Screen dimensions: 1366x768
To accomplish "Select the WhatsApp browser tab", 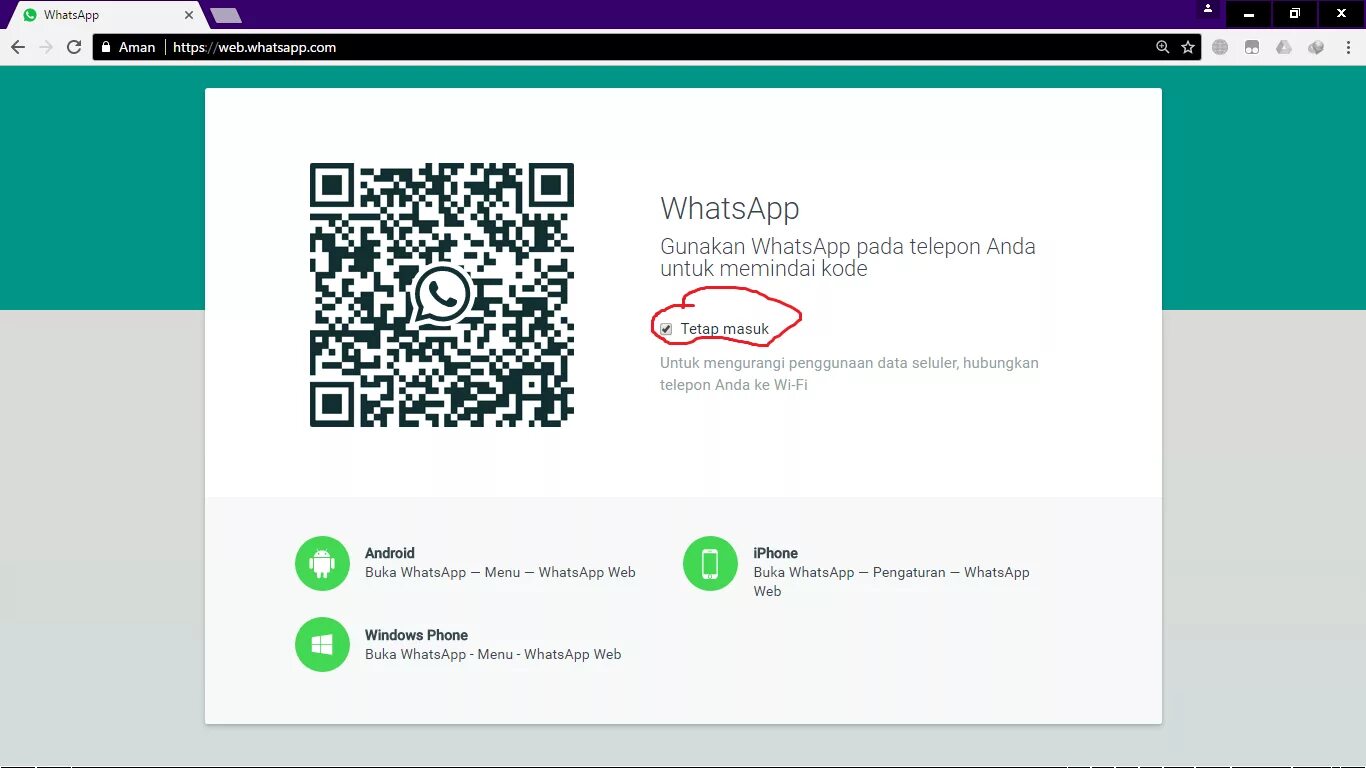I will (105, 15).
